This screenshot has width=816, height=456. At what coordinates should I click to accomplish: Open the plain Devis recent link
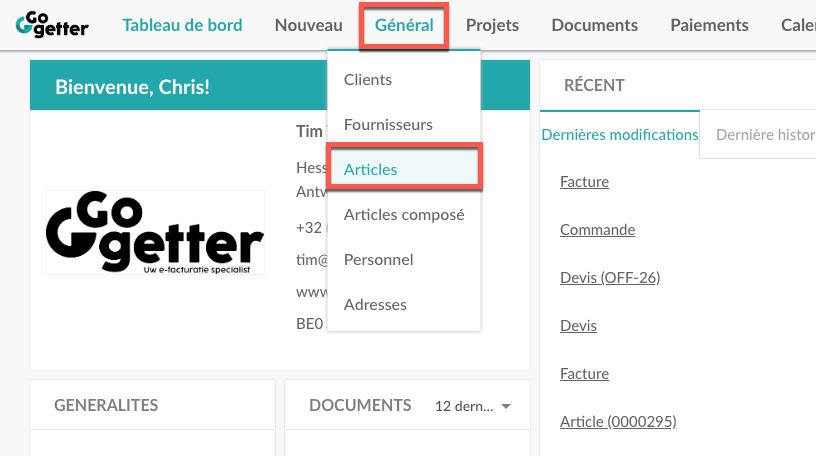(578, 325)
